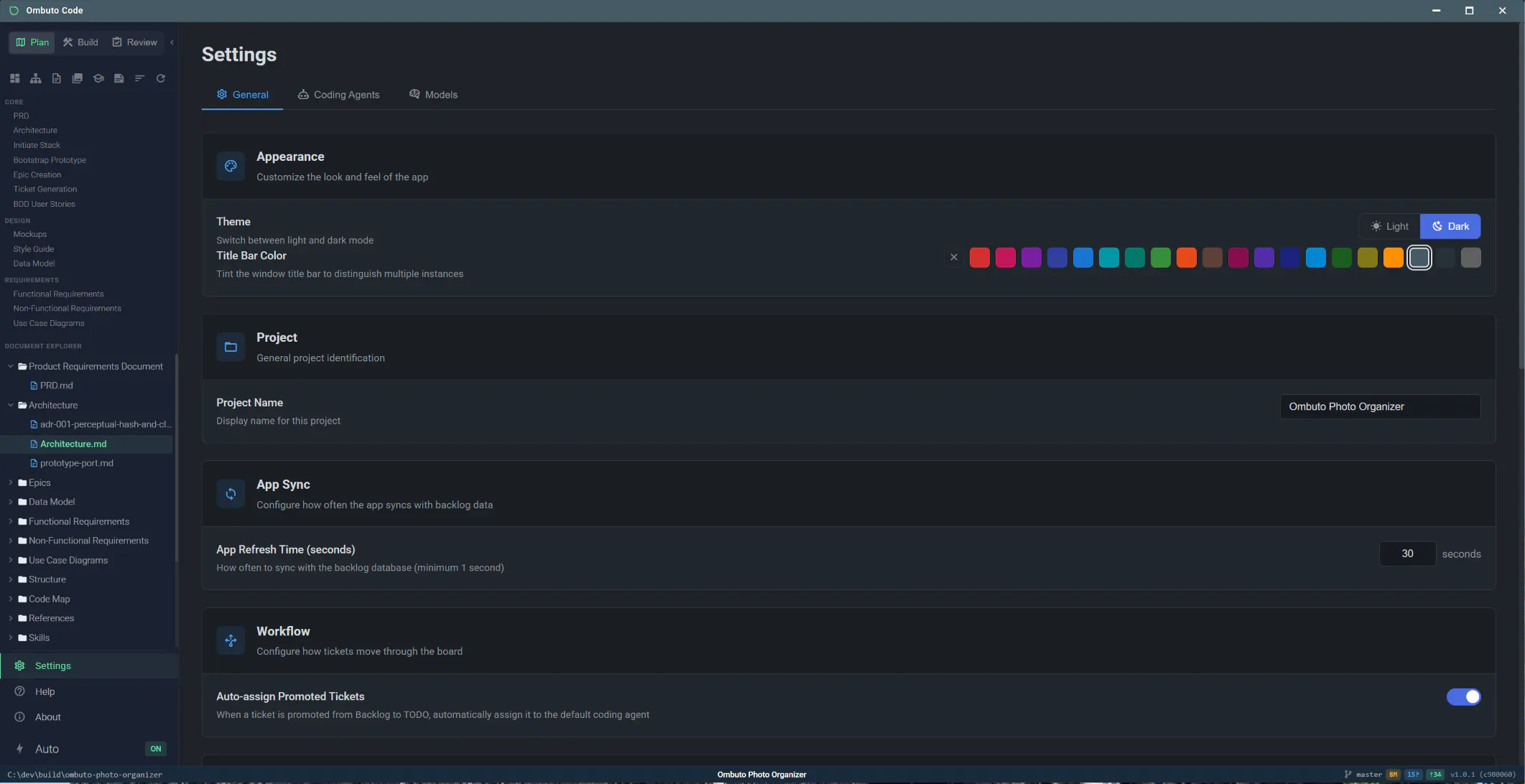
Task: Open the PRD link under Core
Action: (21, 116)
